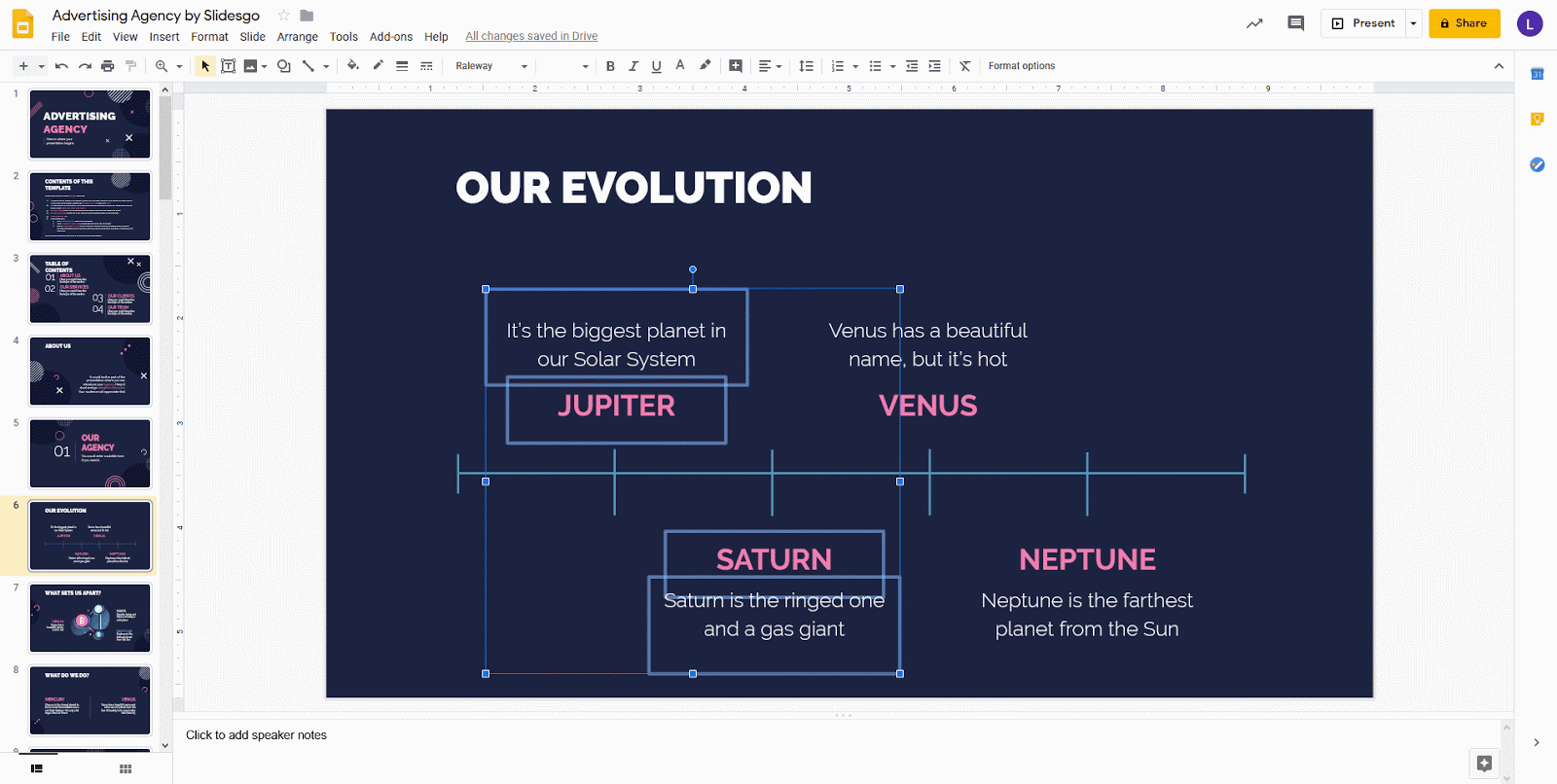Click the redo arrow
The image size is (1557, 784).
(85, 66)
